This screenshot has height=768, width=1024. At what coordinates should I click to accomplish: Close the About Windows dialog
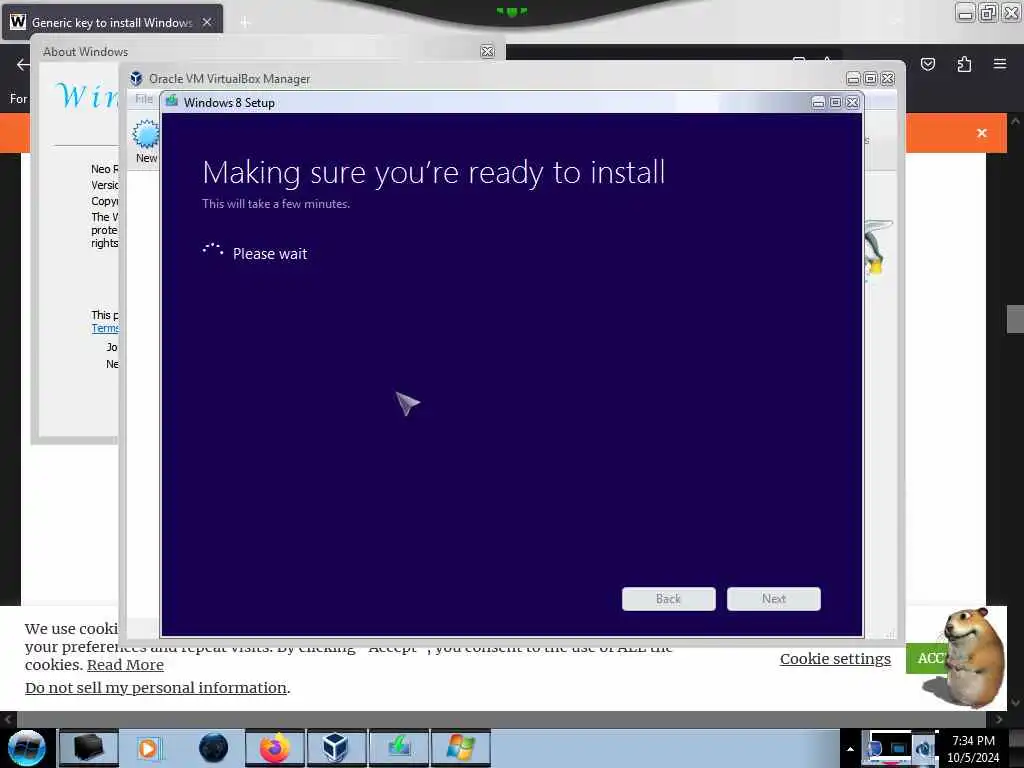pos(487,51)
